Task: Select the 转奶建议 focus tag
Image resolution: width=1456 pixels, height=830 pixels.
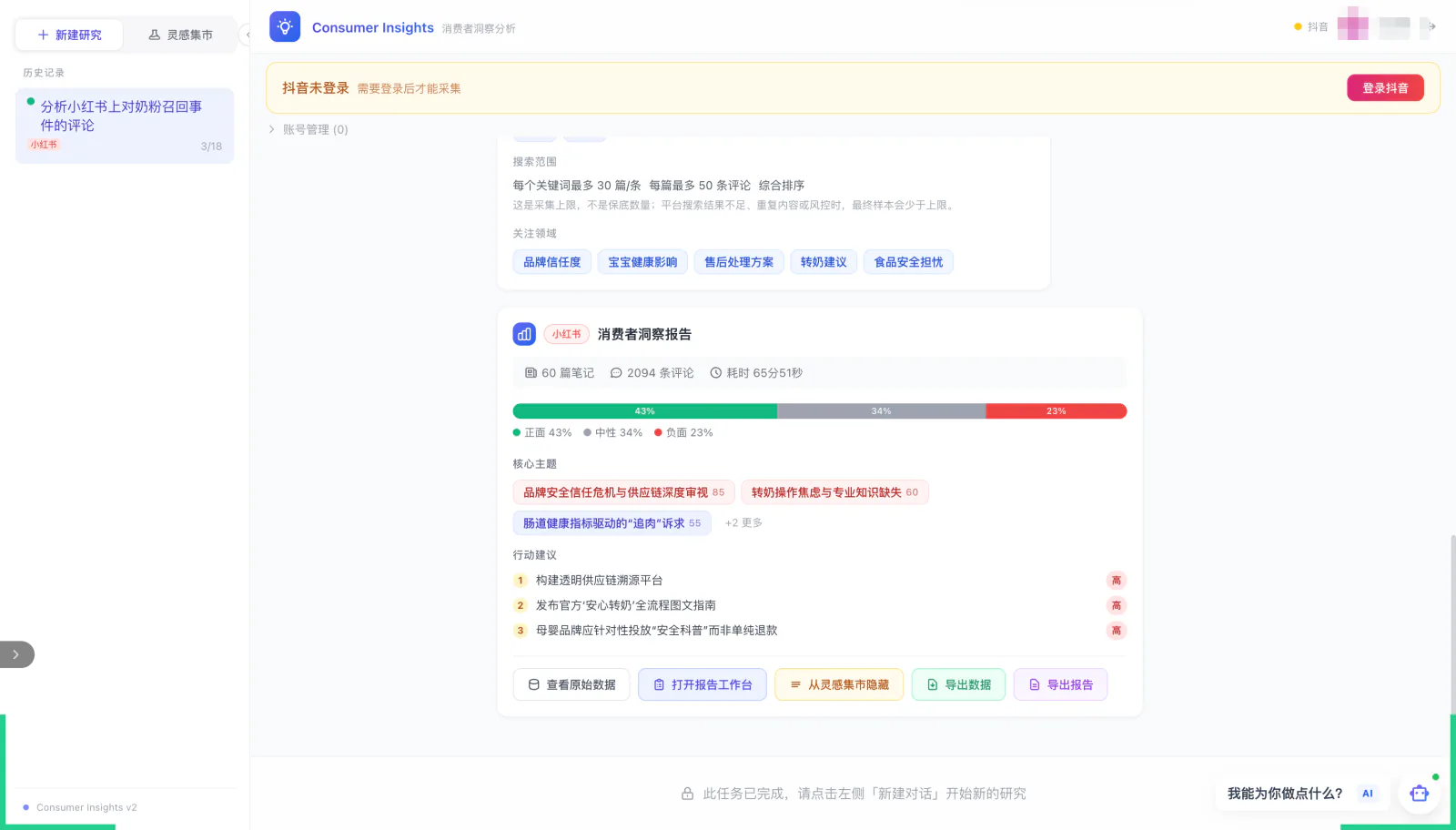Action: tap(824, 262)
